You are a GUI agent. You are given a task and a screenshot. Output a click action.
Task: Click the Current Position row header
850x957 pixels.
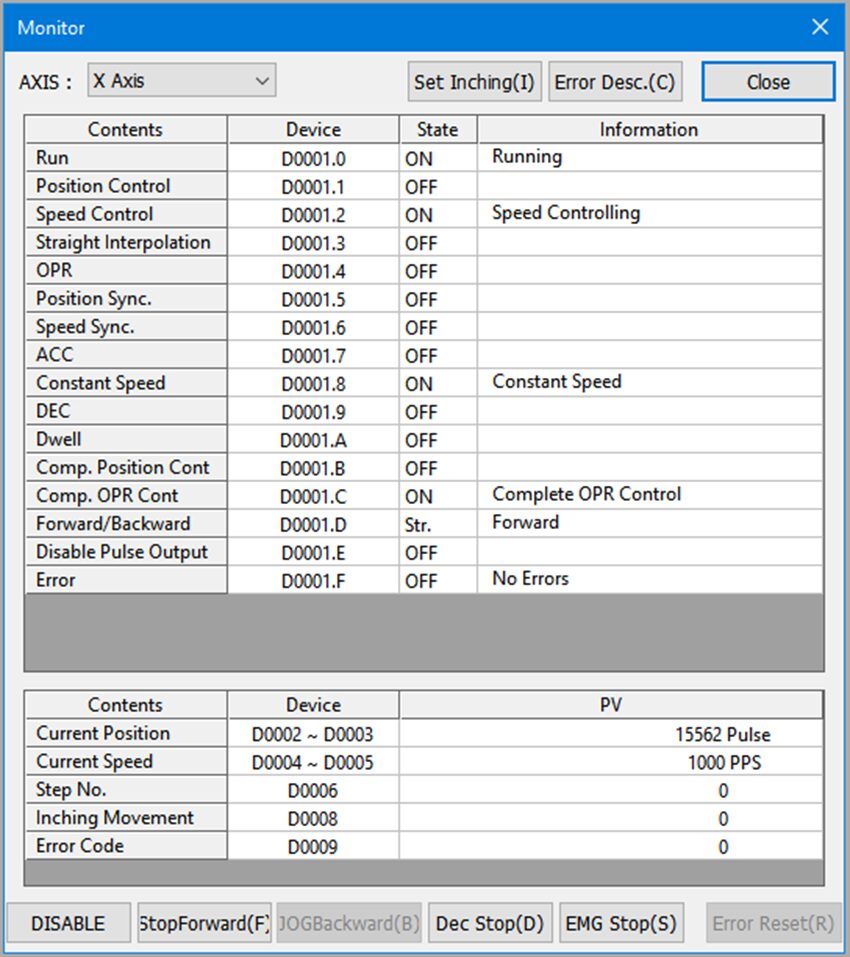[126, 733]
